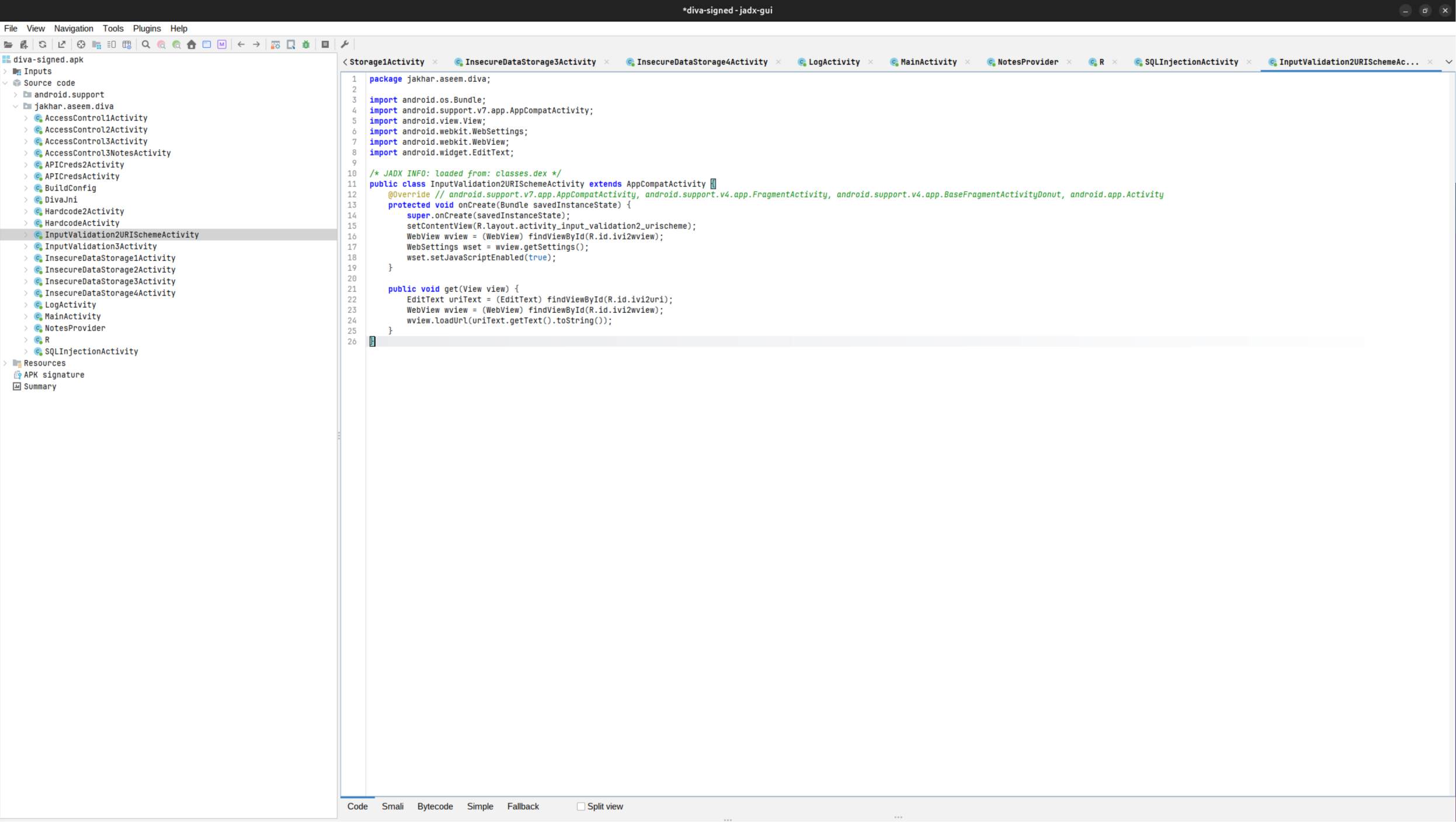The width and height of the screenshot is (1456, 822).
Task: Expand the Resources tree node
Action: pos(5,363)
